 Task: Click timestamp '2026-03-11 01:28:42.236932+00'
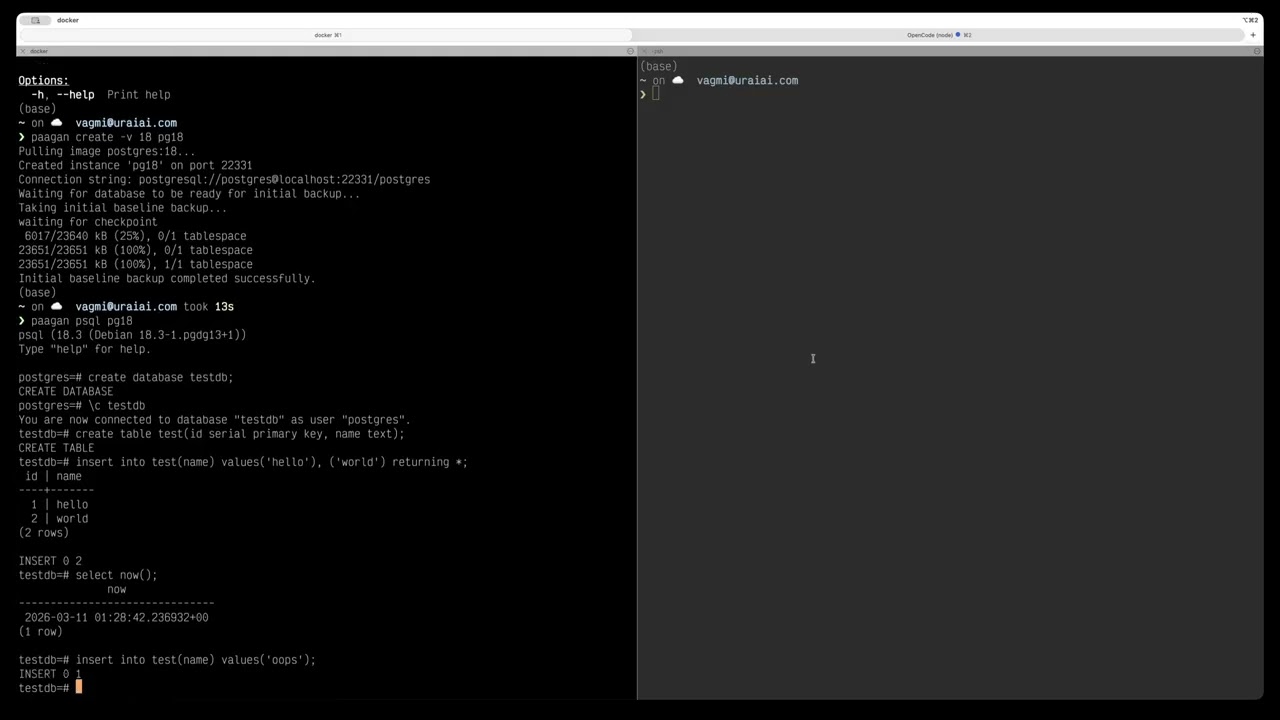tap(116, 617)
